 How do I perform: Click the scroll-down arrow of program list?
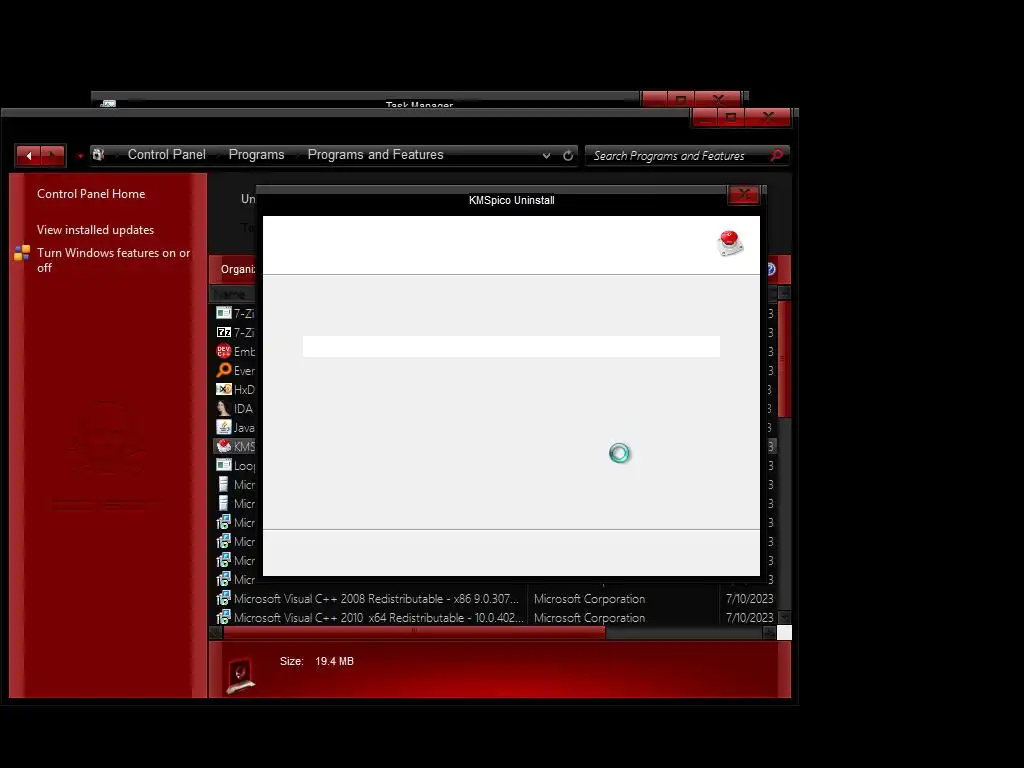(x=784, y=617)
